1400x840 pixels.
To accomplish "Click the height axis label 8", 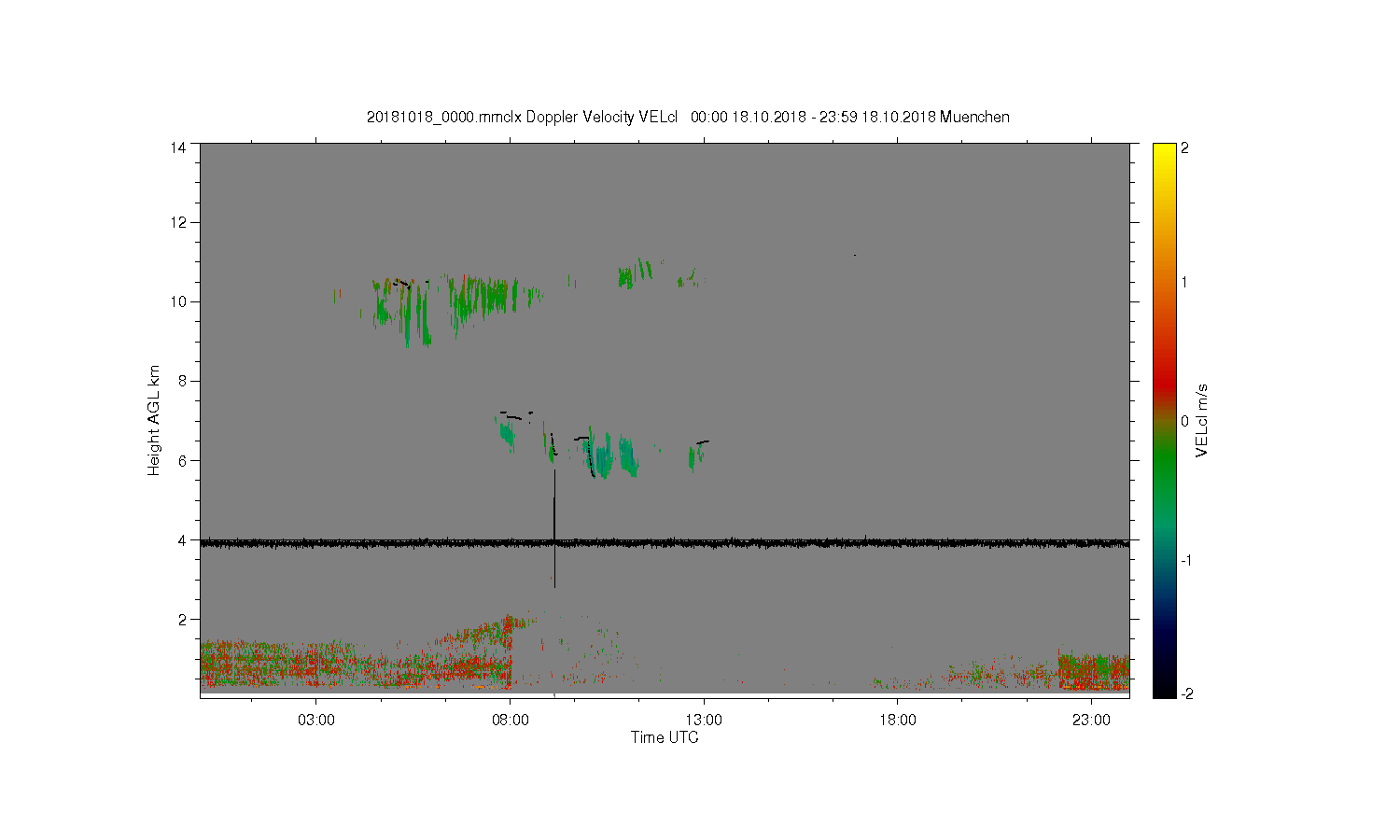I will click(x=183, y=381).
